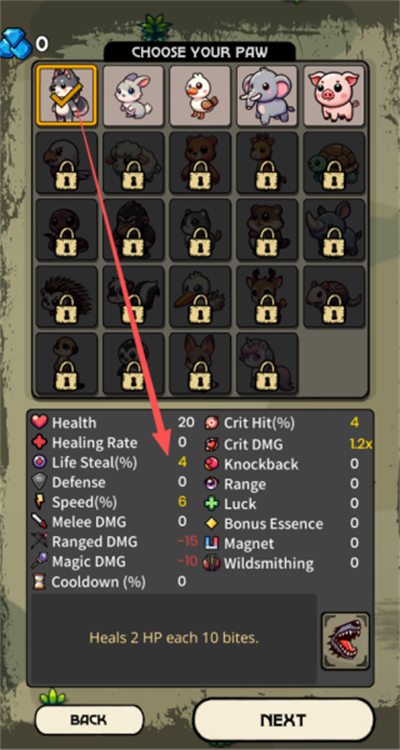Tap the locked gorilla character
This screenshot has width=400, height=750.
[133, 229]
